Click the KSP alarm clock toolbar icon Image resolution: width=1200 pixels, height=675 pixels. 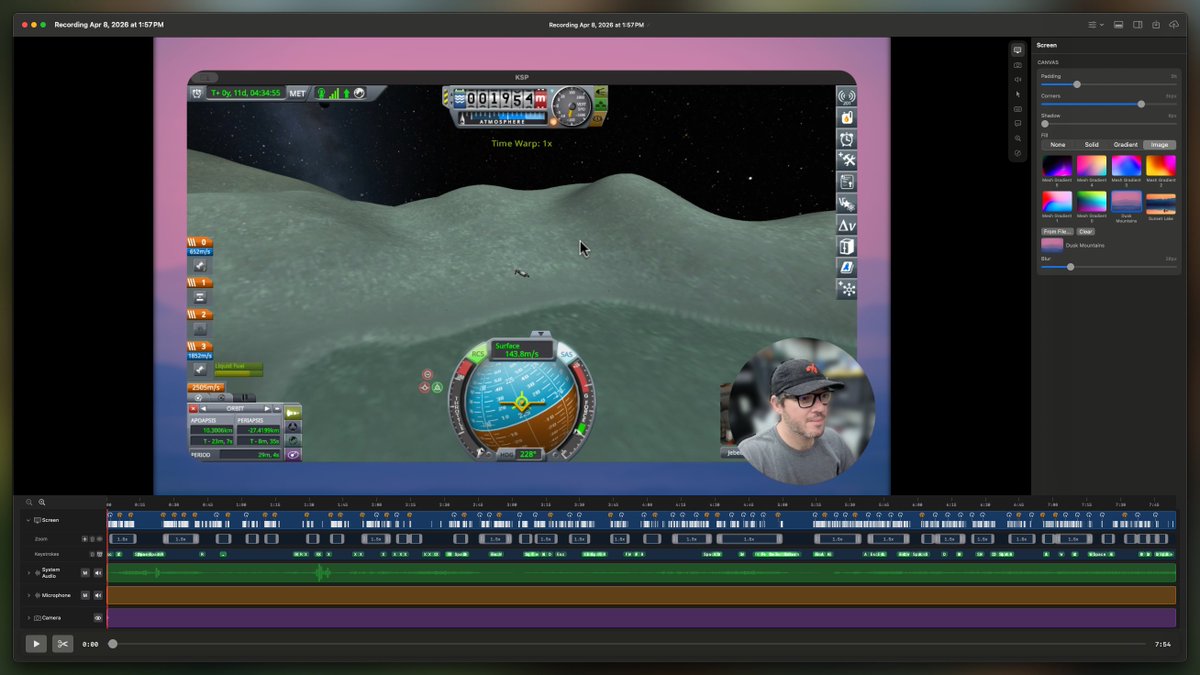click(847, 139)
